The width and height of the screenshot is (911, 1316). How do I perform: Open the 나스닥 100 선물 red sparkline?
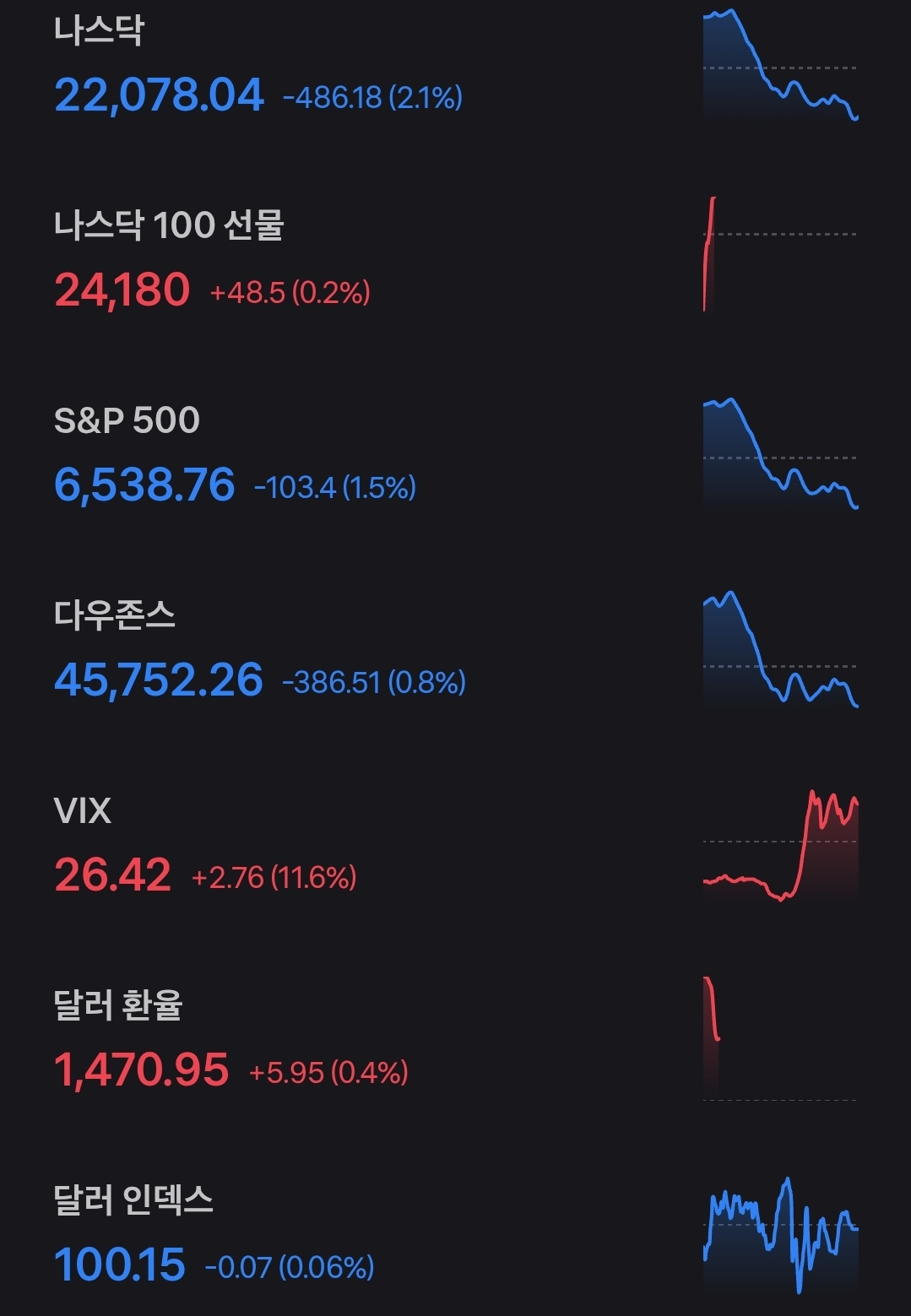coord(780,253)
